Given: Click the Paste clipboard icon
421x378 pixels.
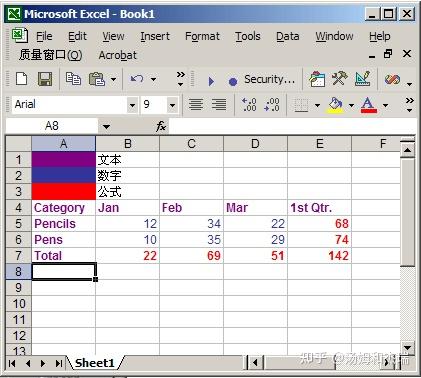Looking at the screenshot, I should (x=97, y=79).
